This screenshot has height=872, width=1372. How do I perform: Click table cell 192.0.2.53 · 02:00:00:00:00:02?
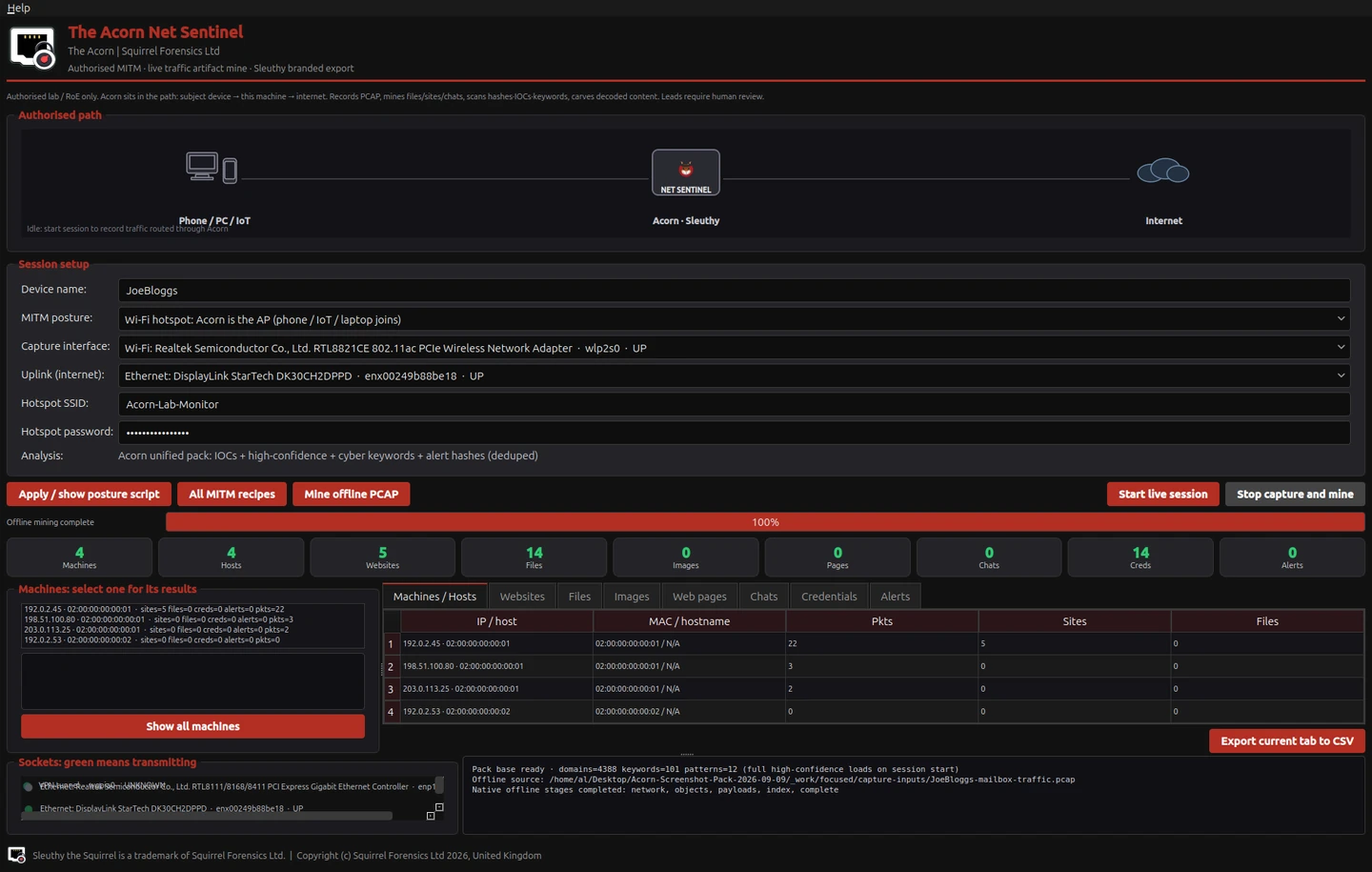[496, 711]
